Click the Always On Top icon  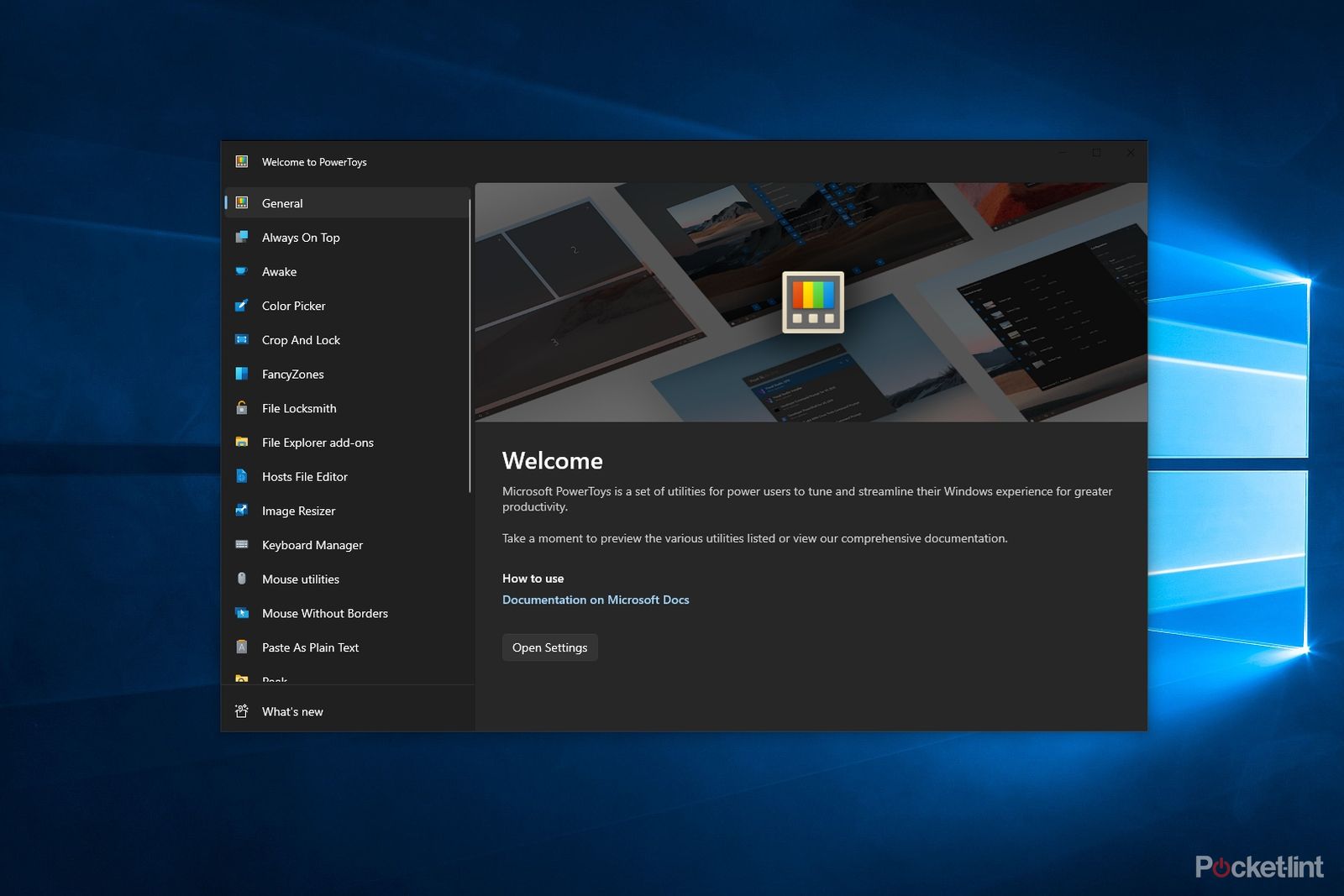point(242,237)
